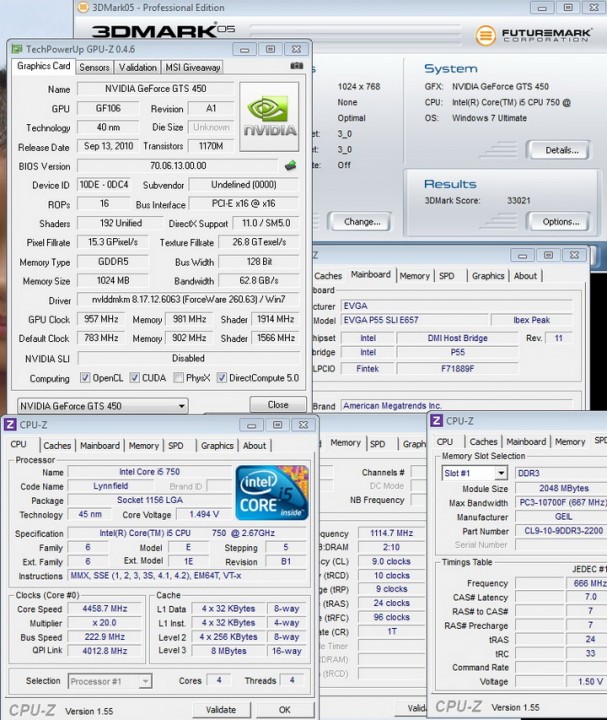The height and width of the screenshot is (720, 607).
Task: Click the left CPU-Z window's Z icon
Action: (10, 425)
